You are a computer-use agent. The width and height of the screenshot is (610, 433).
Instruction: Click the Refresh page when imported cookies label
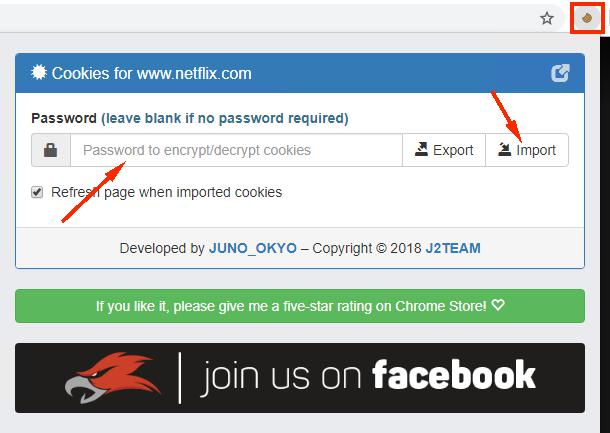click(x=167, y=192)
